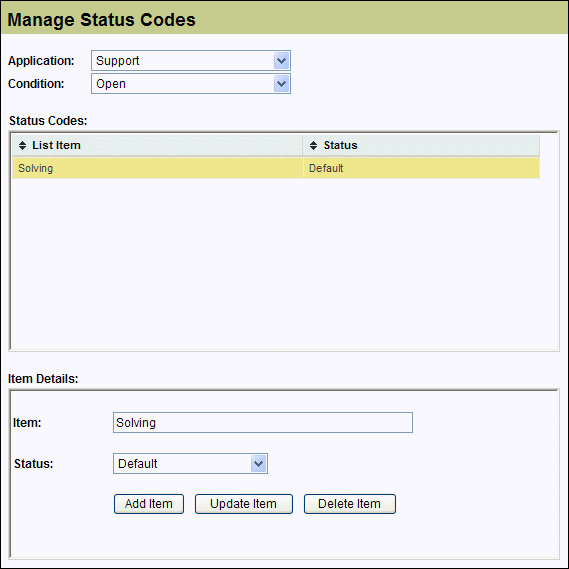Click the Support value in Application combo box

[x=118, y=61]
